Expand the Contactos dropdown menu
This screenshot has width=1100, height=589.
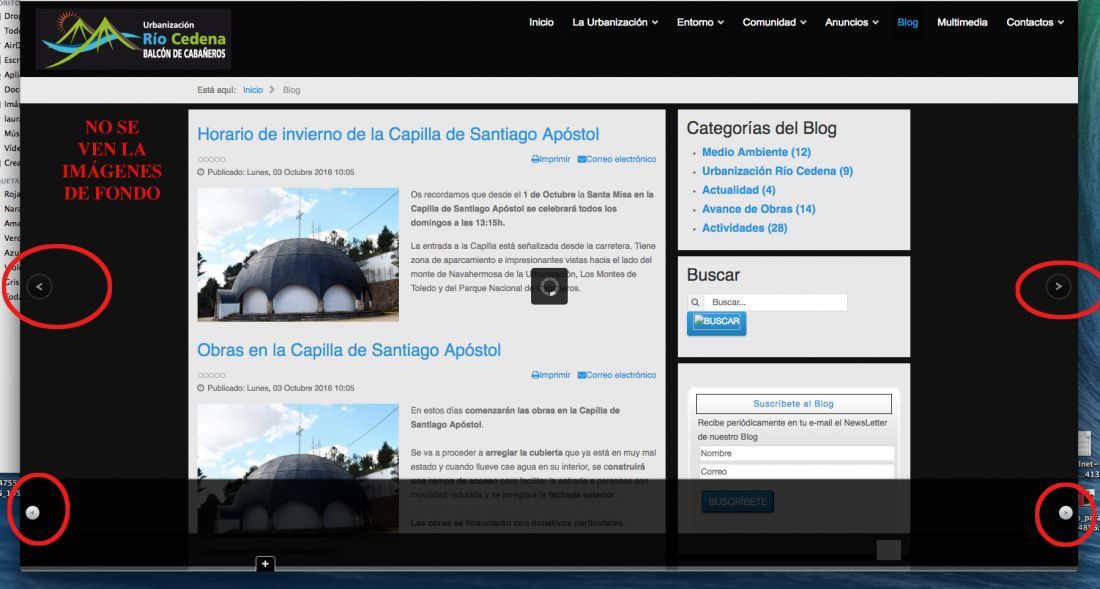[x=1035, y=22]
